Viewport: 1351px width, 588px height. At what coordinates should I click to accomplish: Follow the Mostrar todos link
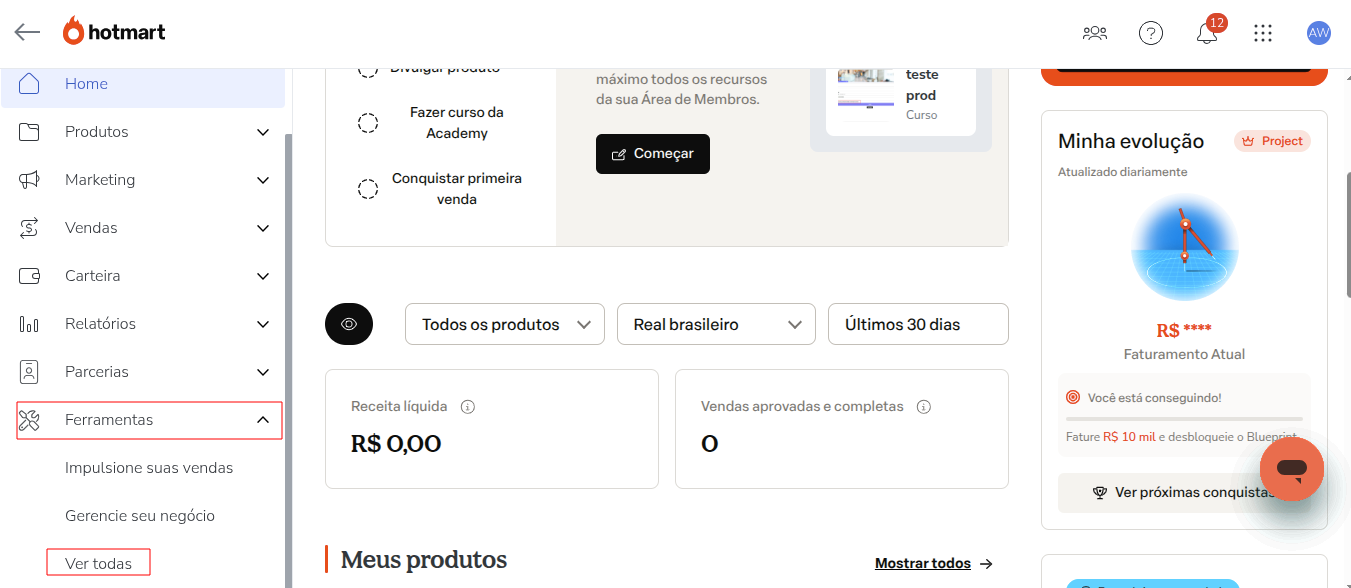(x=933, y=563)
